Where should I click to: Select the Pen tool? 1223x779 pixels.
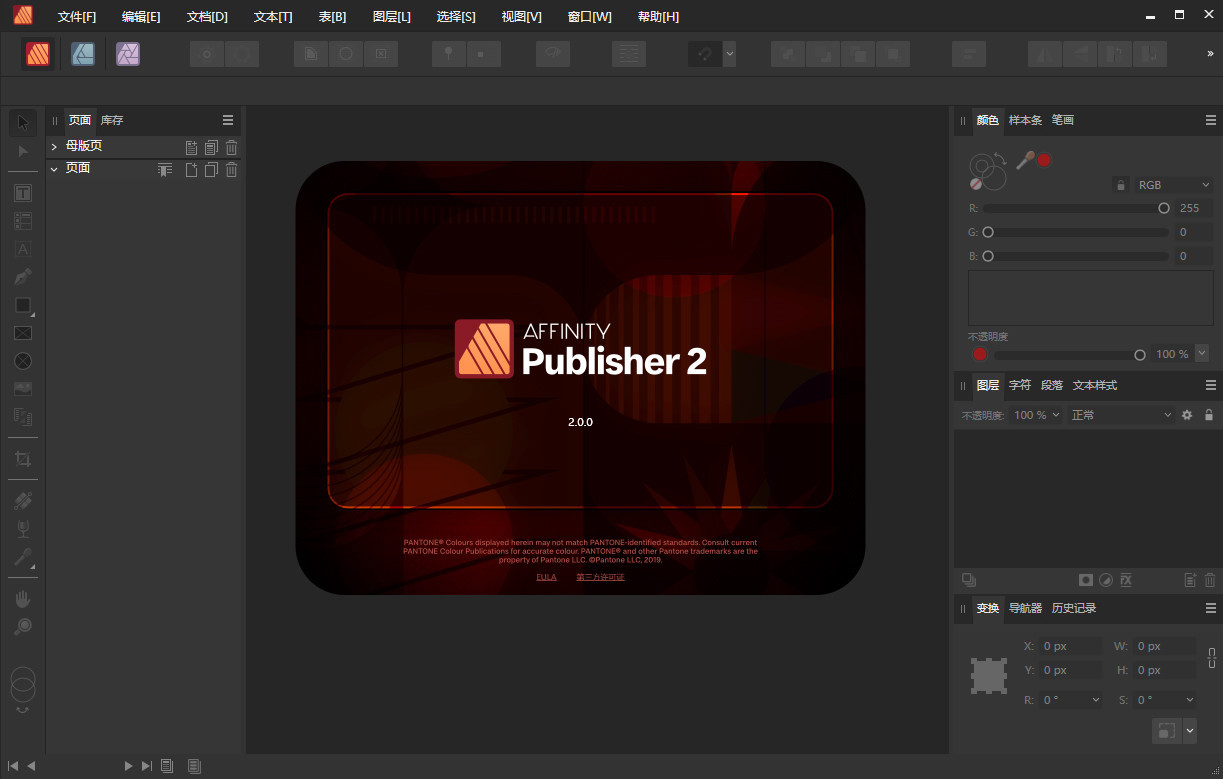click(x=22, y=276)
